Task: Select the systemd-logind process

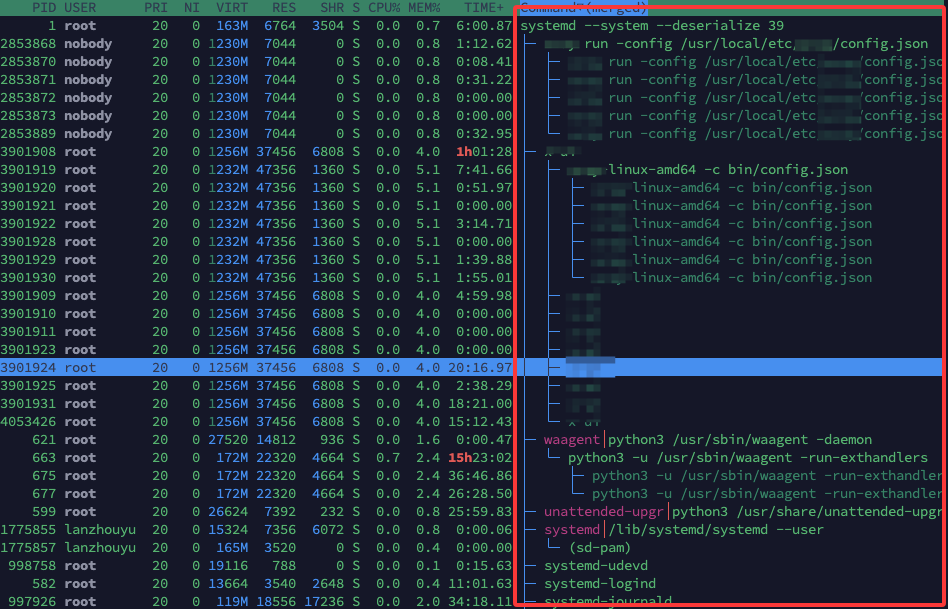Action: tap(600, 584)
